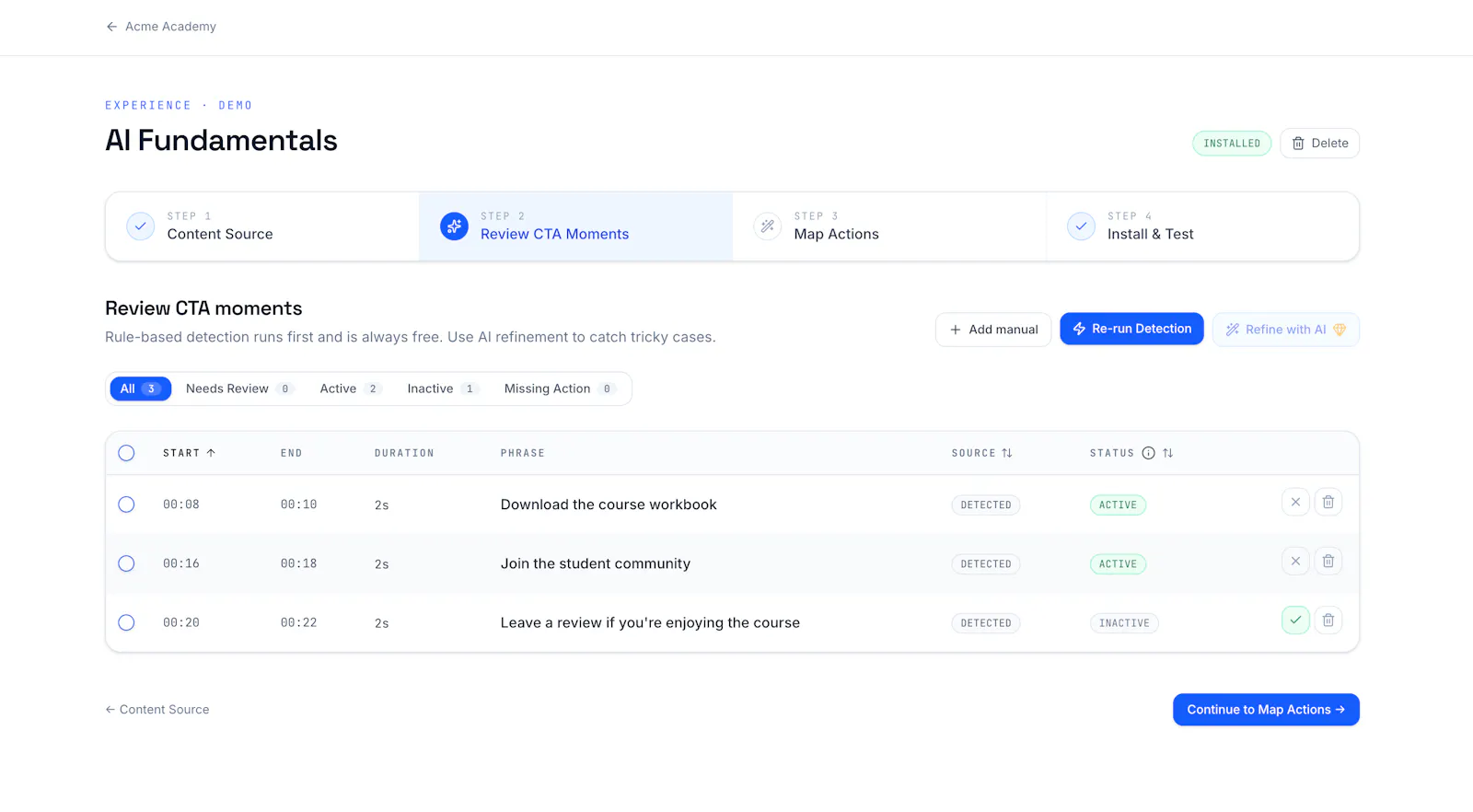Click the phrase Join the student community
The width and height of the screenshot is (1473, 812).
pyautogui.click(x=596, y=563)
